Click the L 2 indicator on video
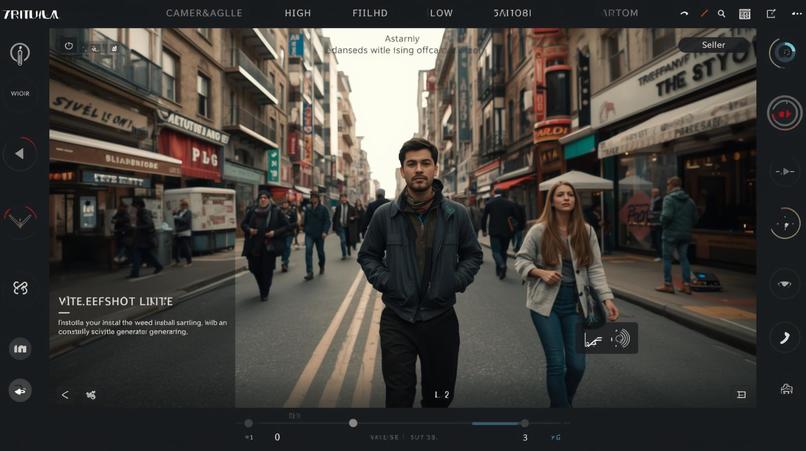Screen dimensions: 806x451 pos(442,394)
